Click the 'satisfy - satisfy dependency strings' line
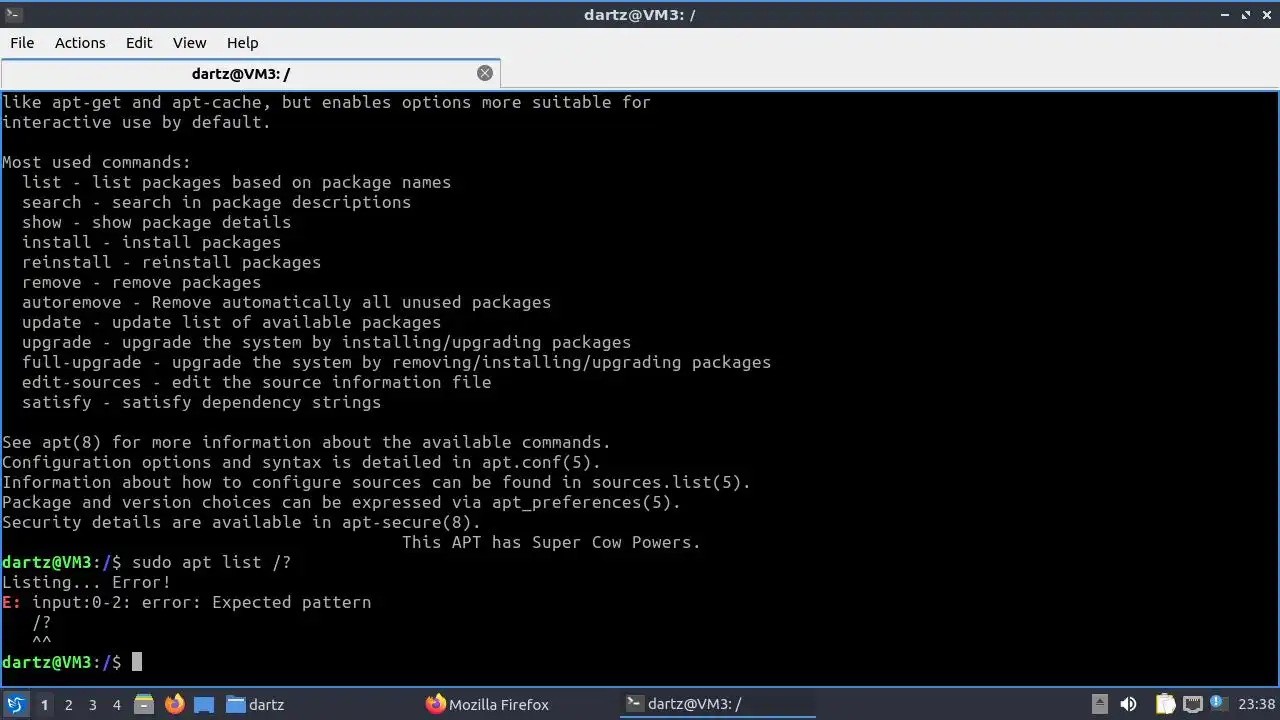The width and height of the screenshot is (1280, 720). click(201, 402)
